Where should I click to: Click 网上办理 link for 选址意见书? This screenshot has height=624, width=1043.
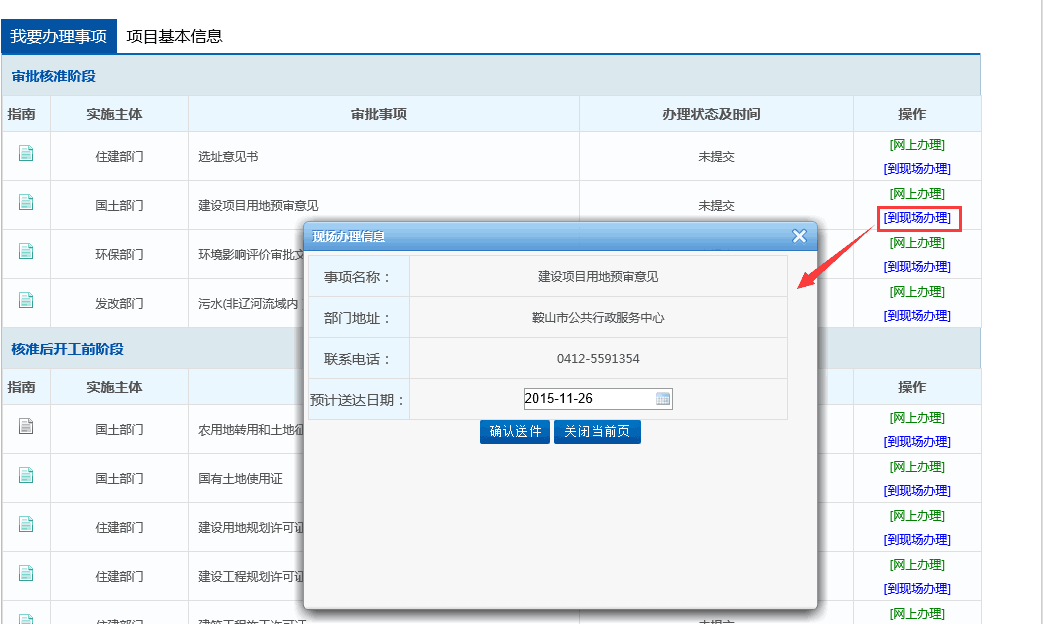[x=917, y=145]
